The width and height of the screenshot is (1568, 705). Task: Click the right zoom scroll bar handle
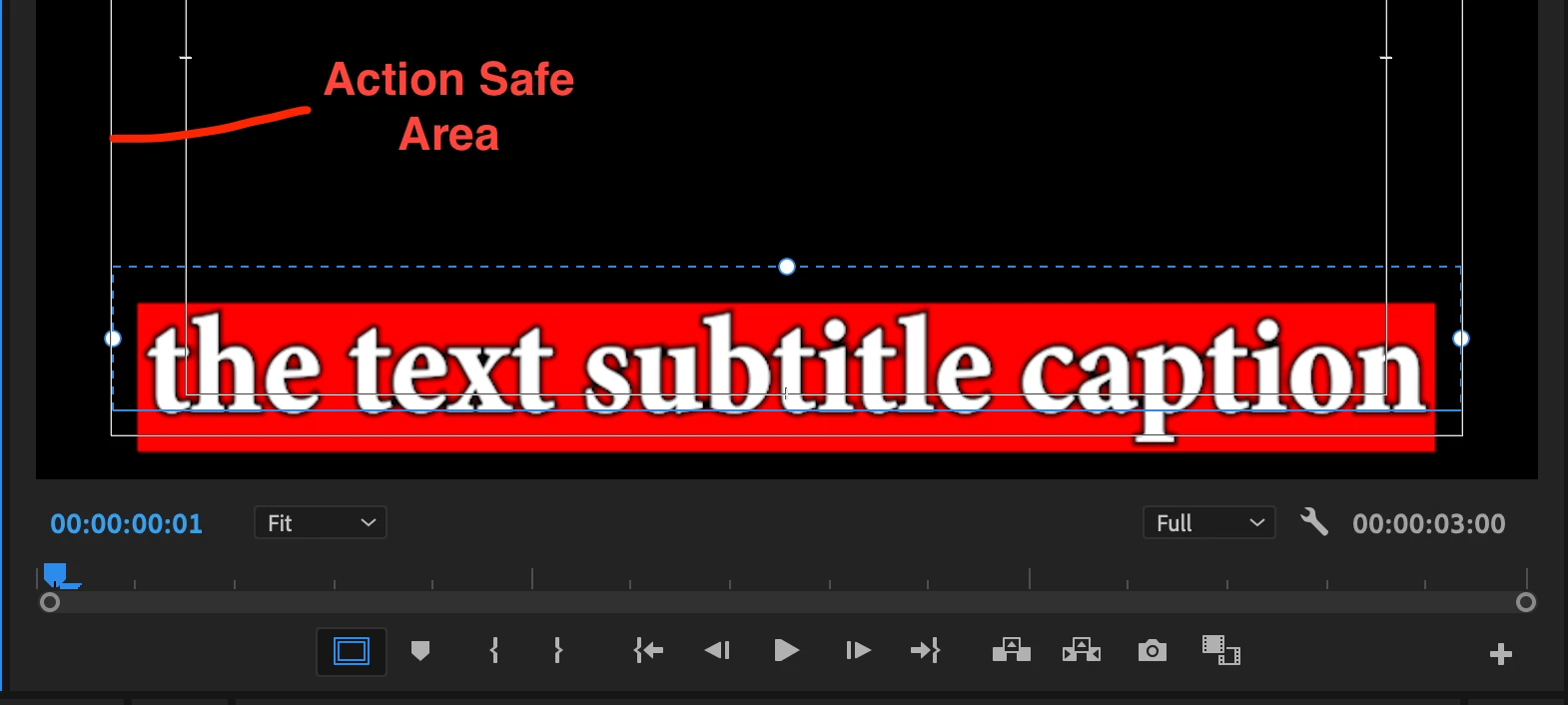[1525, 602]
